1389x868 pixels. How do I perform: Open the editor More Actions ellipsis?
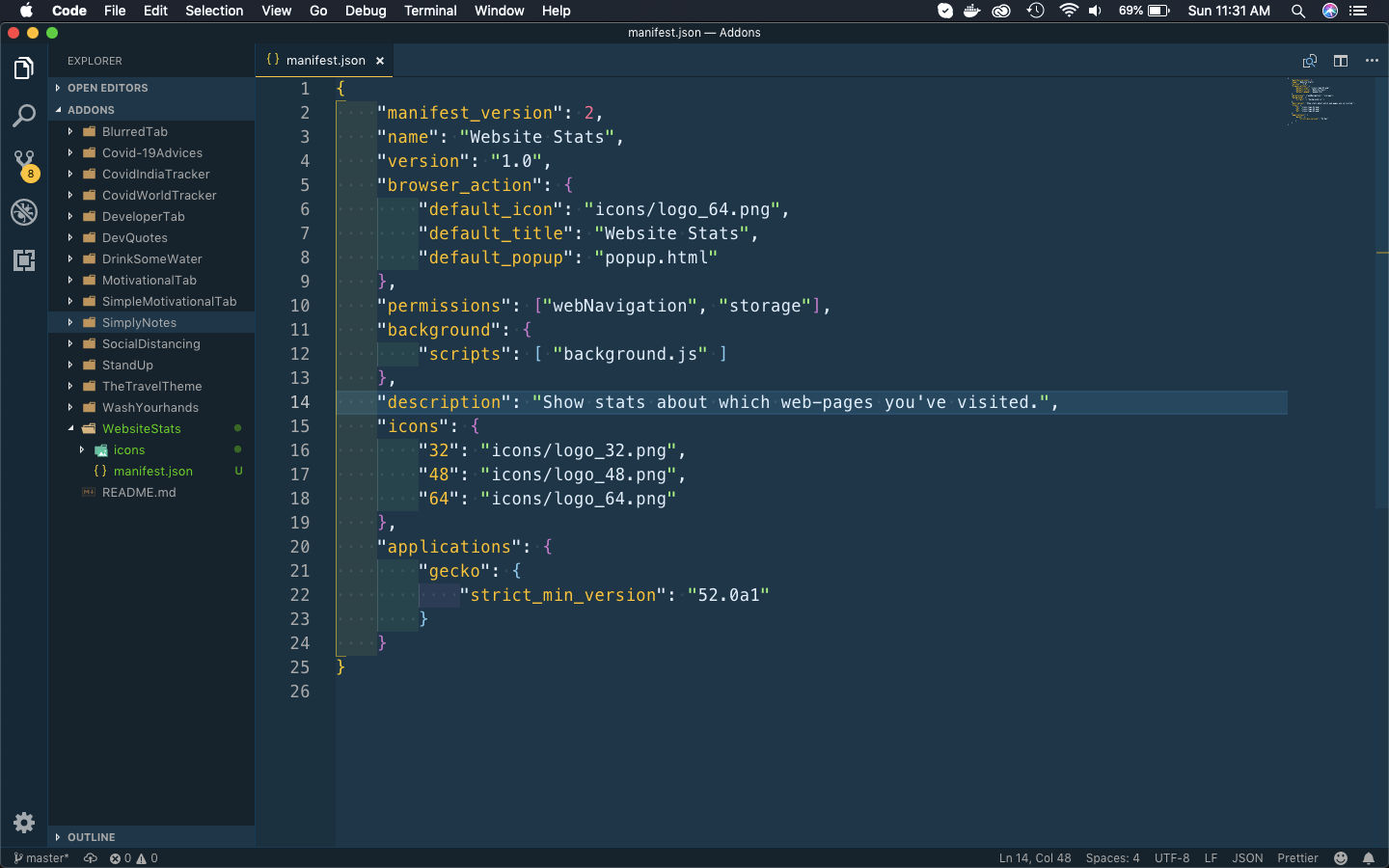click(1372, 61)
